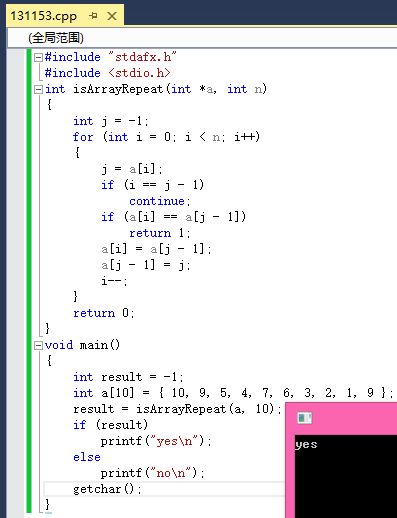Click the "i--;" statement
The width and height of the screenshot is (397, 518).
114,281
